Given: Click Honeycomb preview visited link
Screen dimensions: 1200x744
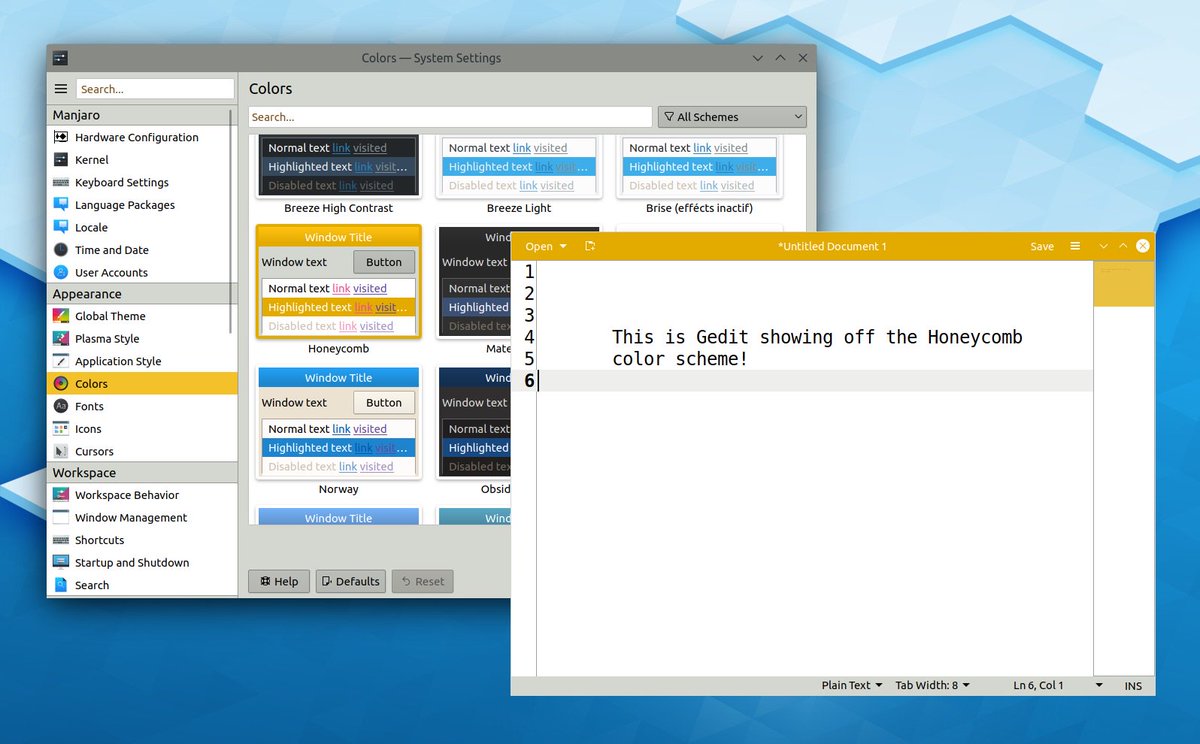Looking at the screenshot, I should point(370,288).
